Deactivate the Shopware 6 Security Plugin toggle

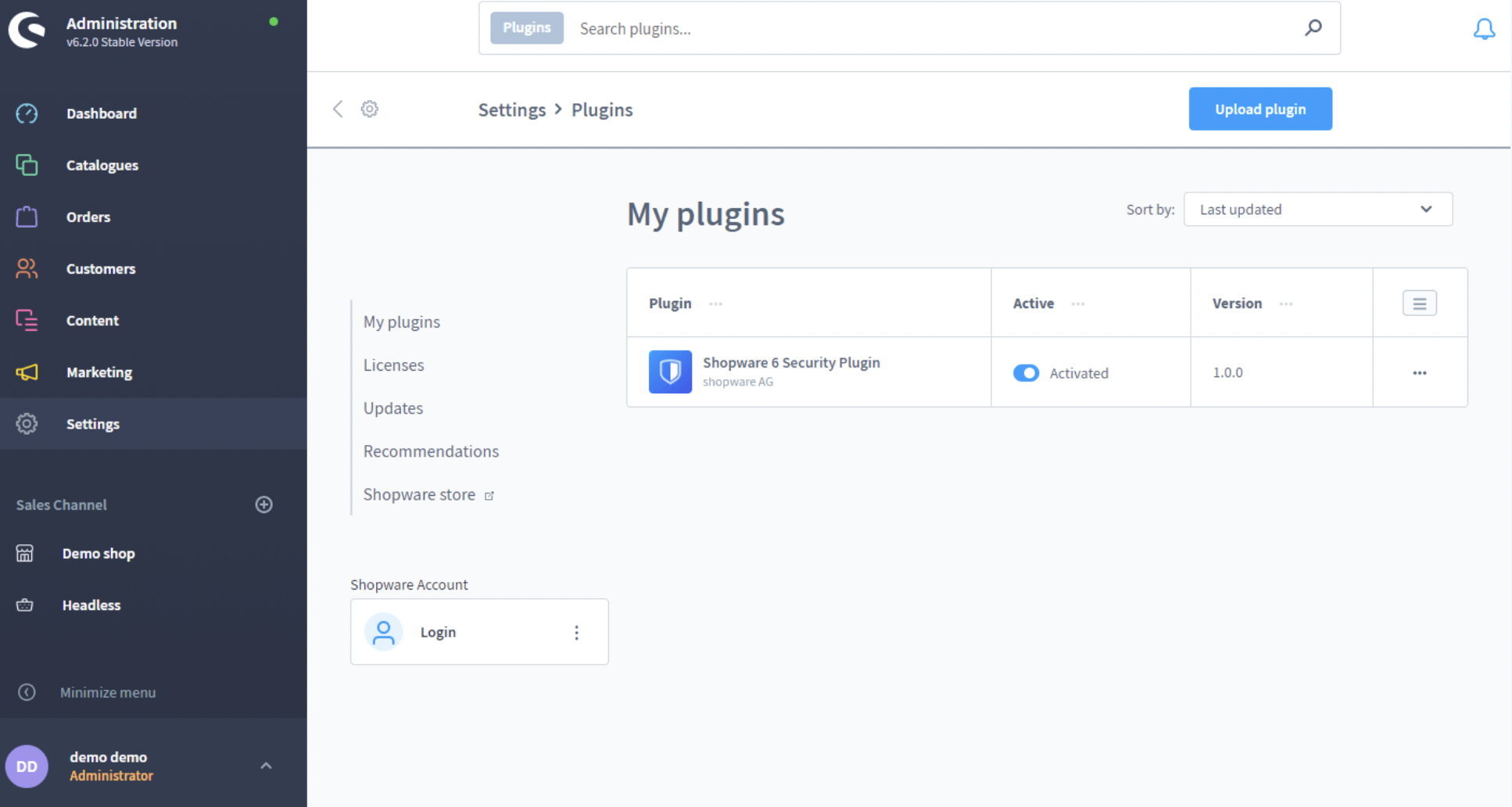1026,373
